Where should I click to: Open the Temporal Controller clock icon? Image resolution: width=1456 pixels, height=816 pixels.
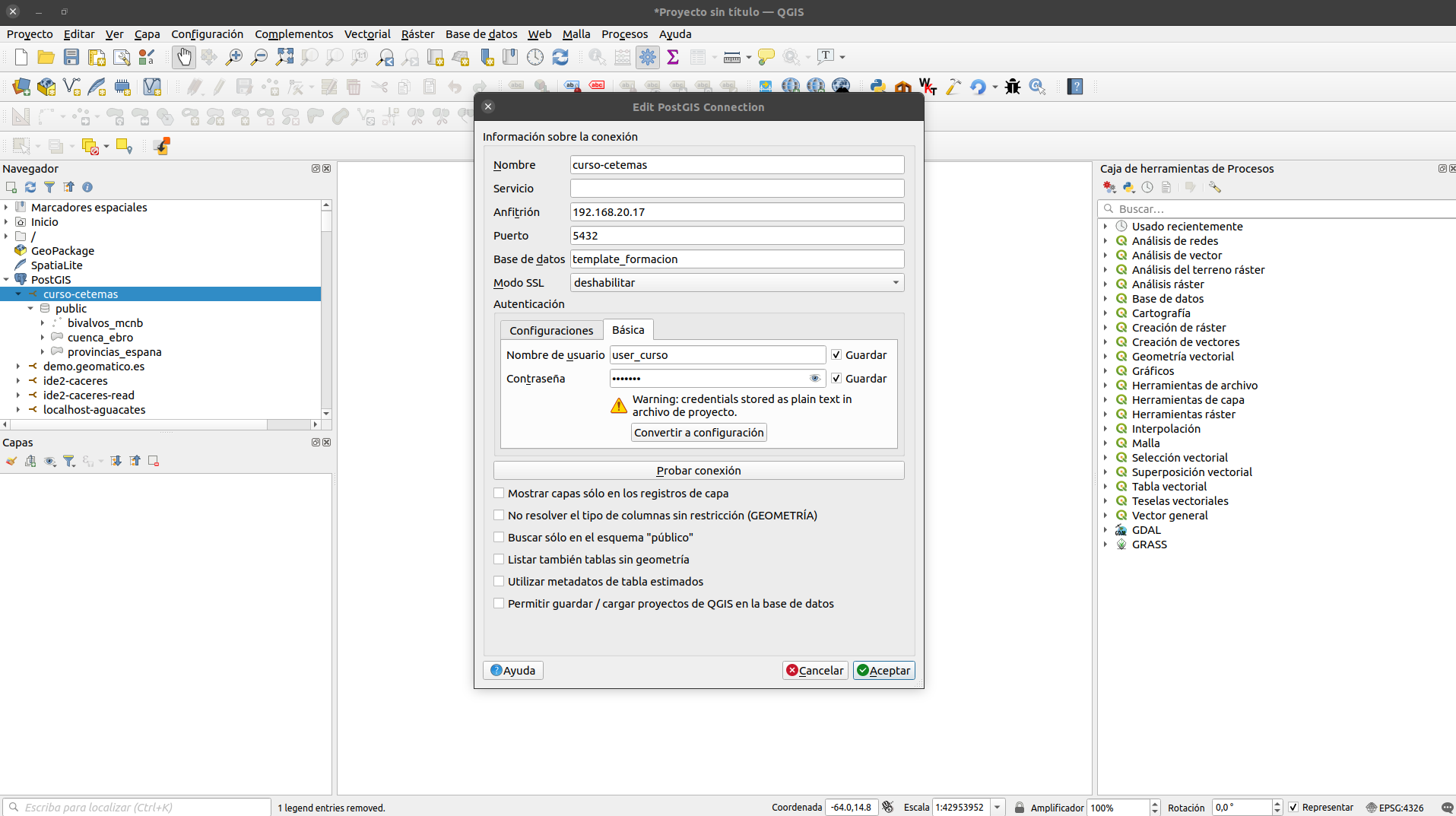pos(535,57)
